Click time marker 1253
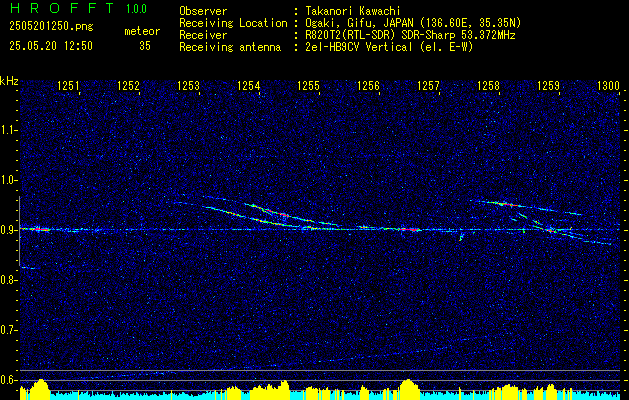629x400 pixels. [189, 85]
